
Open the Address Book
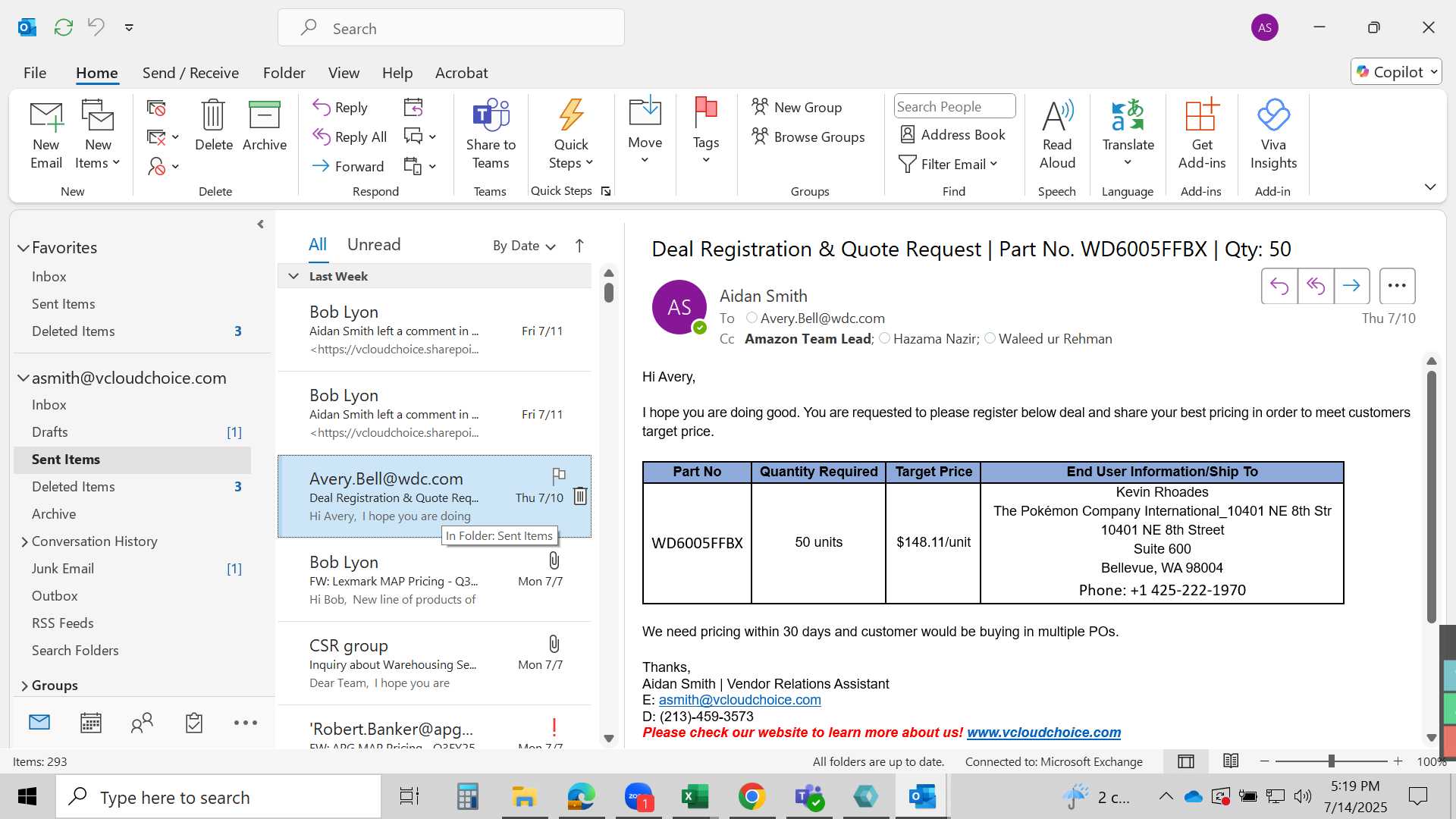(x=952, y=135)
